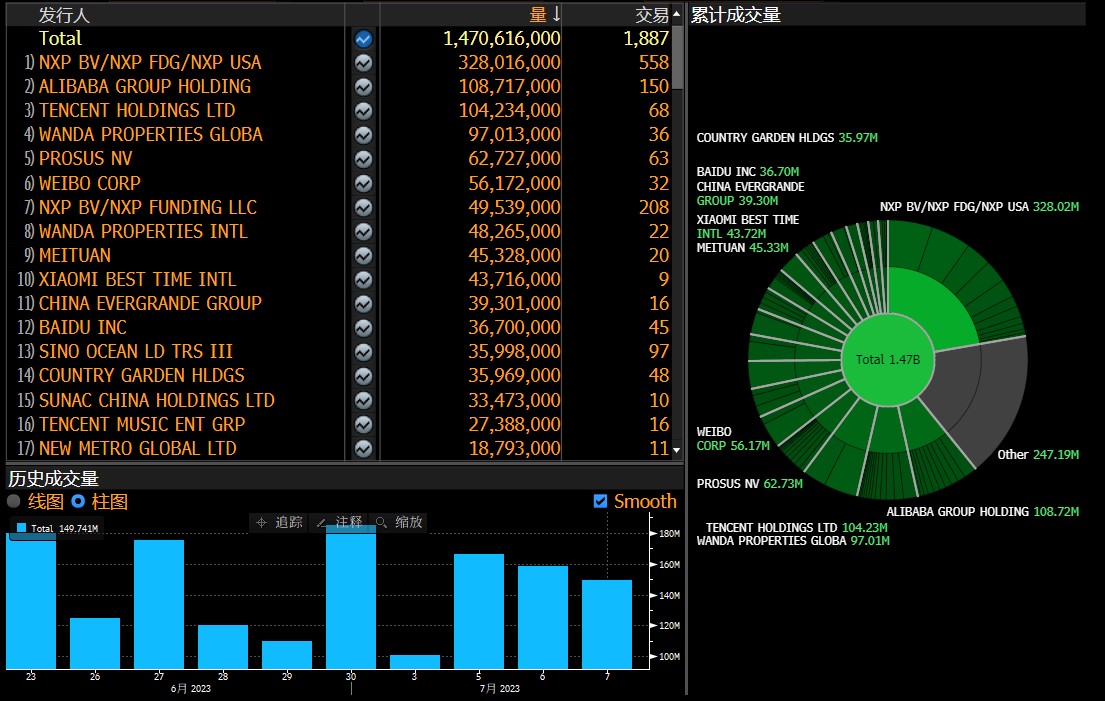Click the 发行人 issuer column header
The image size is (1105, 701).
pyautogui.click(x=64, y=14)
